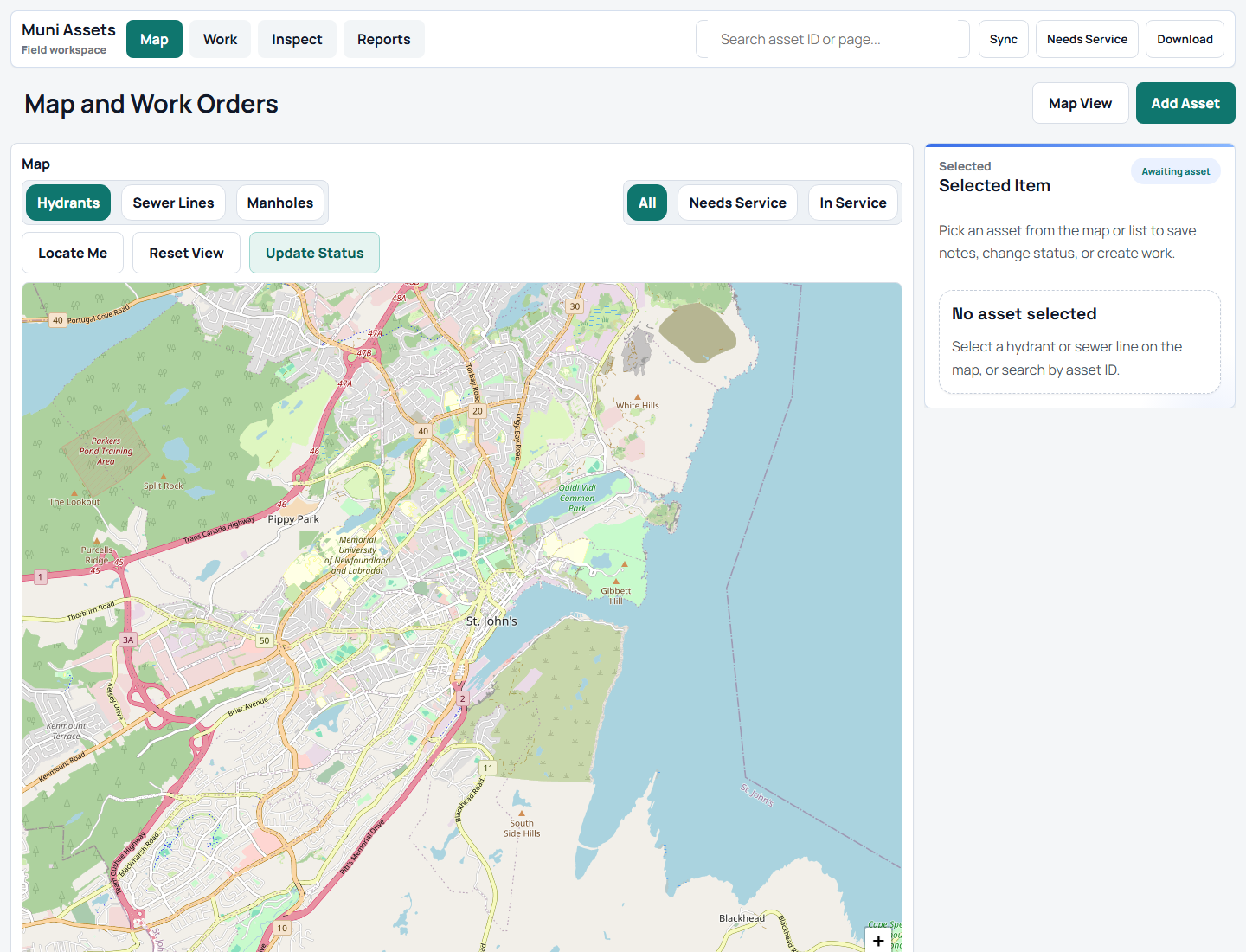Select the Sewer Lines layer
Image resolution: width=1246 pixels, height=952 pixels.
tap(173, 203)
